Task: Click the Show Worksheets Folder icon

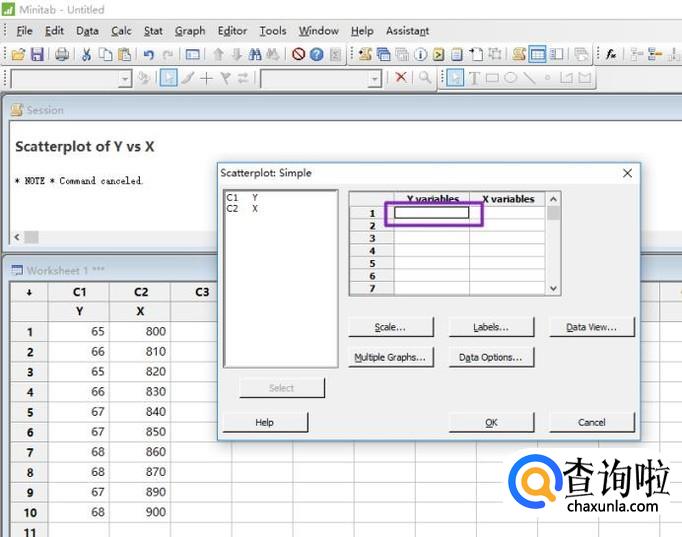Action: point(384,54)
